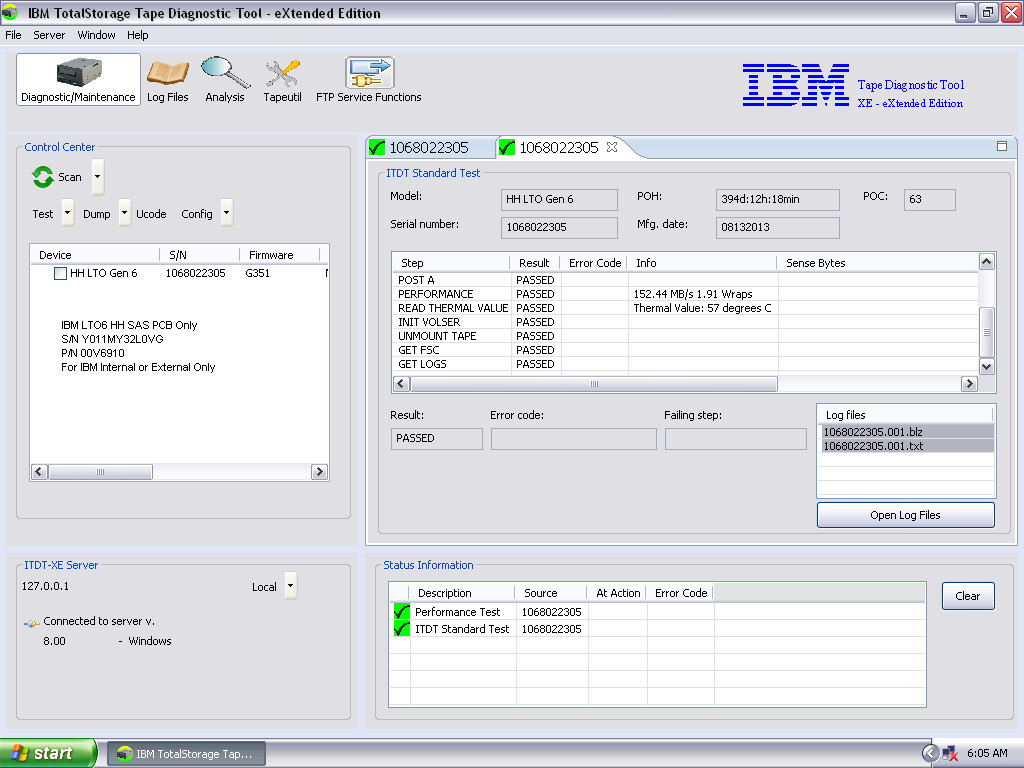The height and width of the screenshot is (768, 1024).
Task: Tick the HH LTO Gen 6 device checkbox
Action: pos(60,274)
